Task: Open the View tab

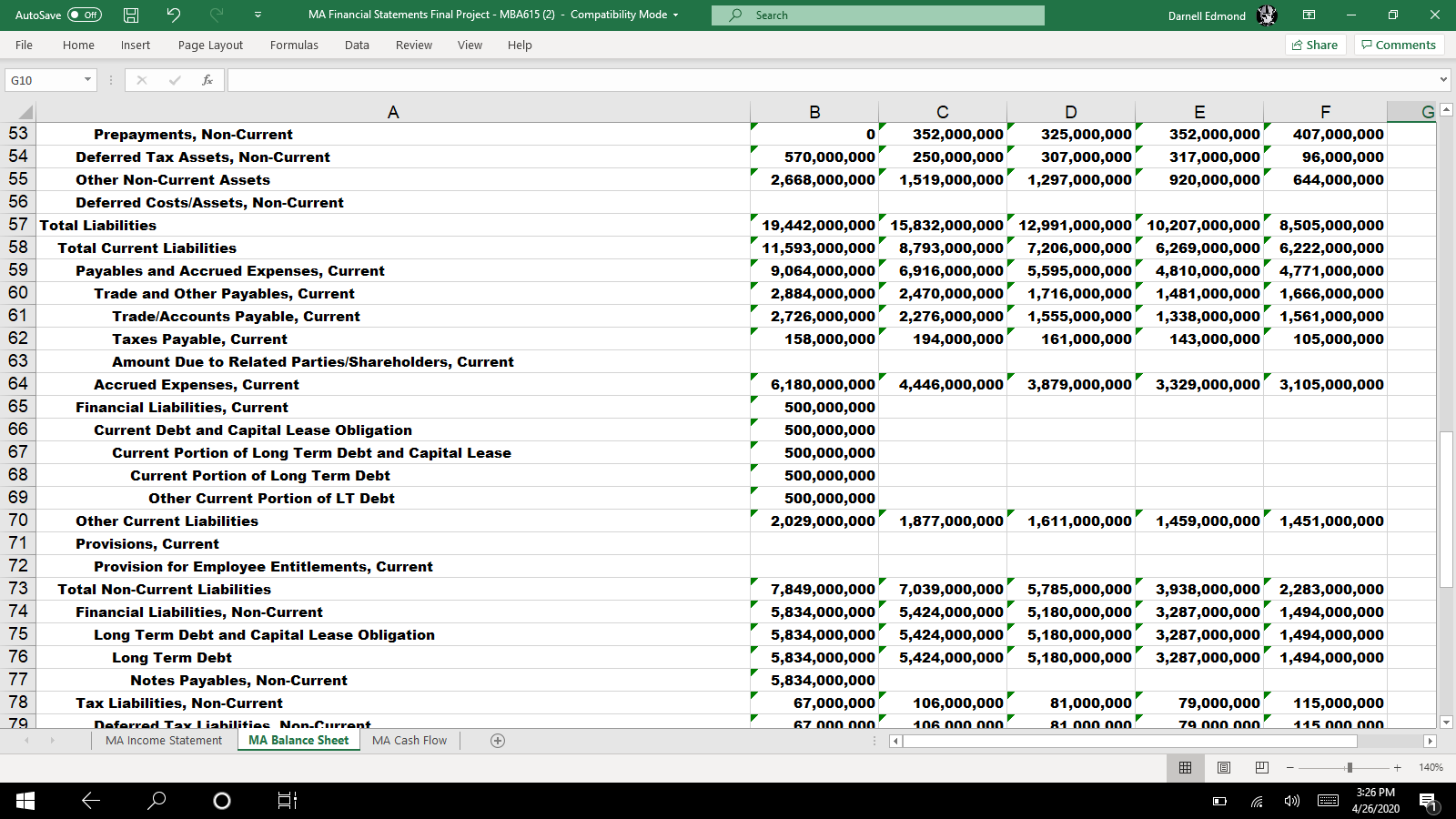Action: click(x=470, y=45)
